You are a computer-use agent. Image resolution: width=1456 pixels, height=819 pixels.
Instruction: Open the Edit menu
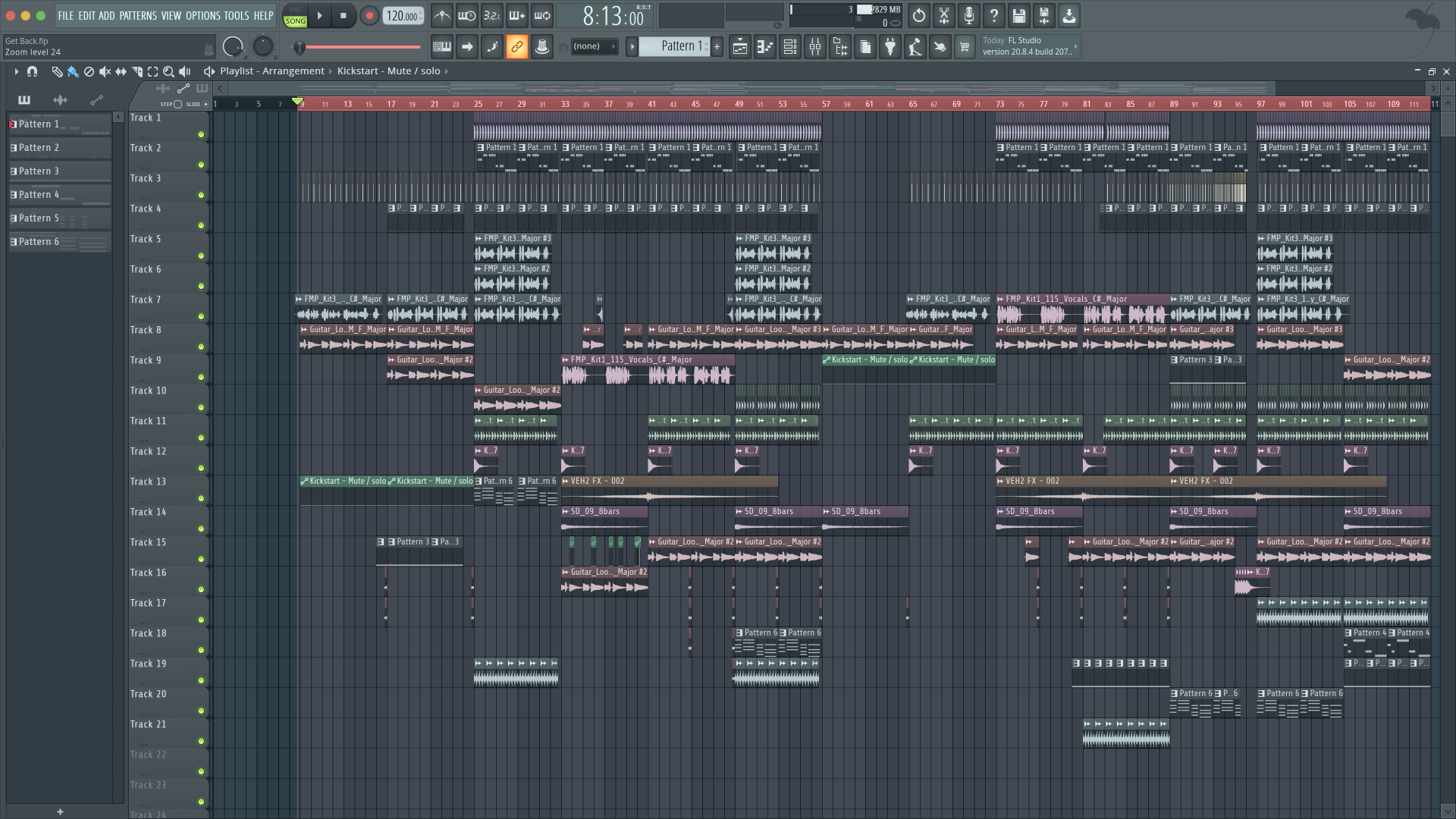[86, 15]
